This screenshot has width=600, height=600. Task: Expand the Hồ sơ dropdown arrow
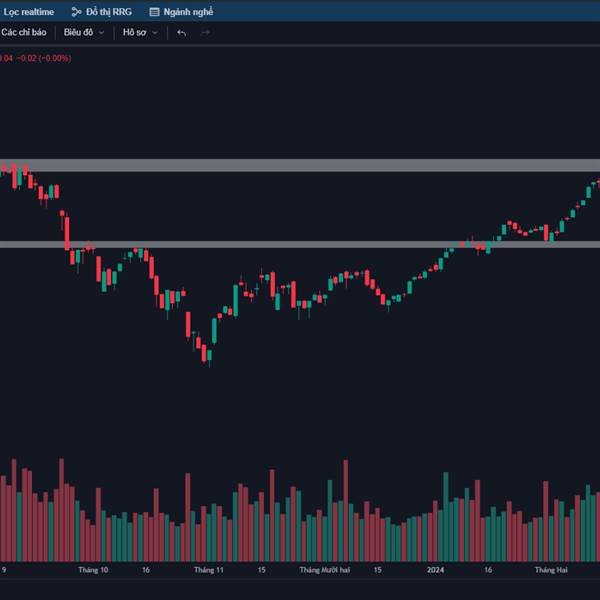pos(155,33)
